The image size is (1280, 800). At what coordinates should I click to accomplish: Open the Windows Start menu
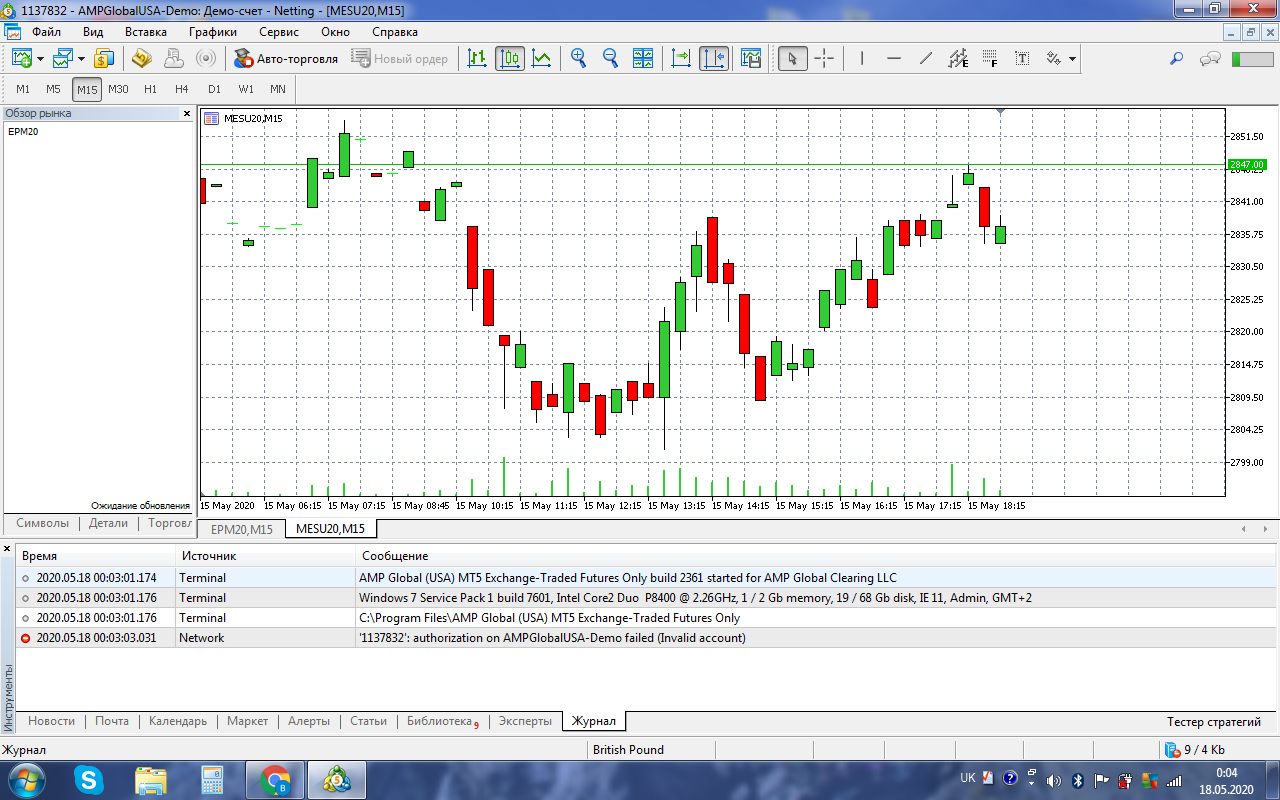[26, 779]
